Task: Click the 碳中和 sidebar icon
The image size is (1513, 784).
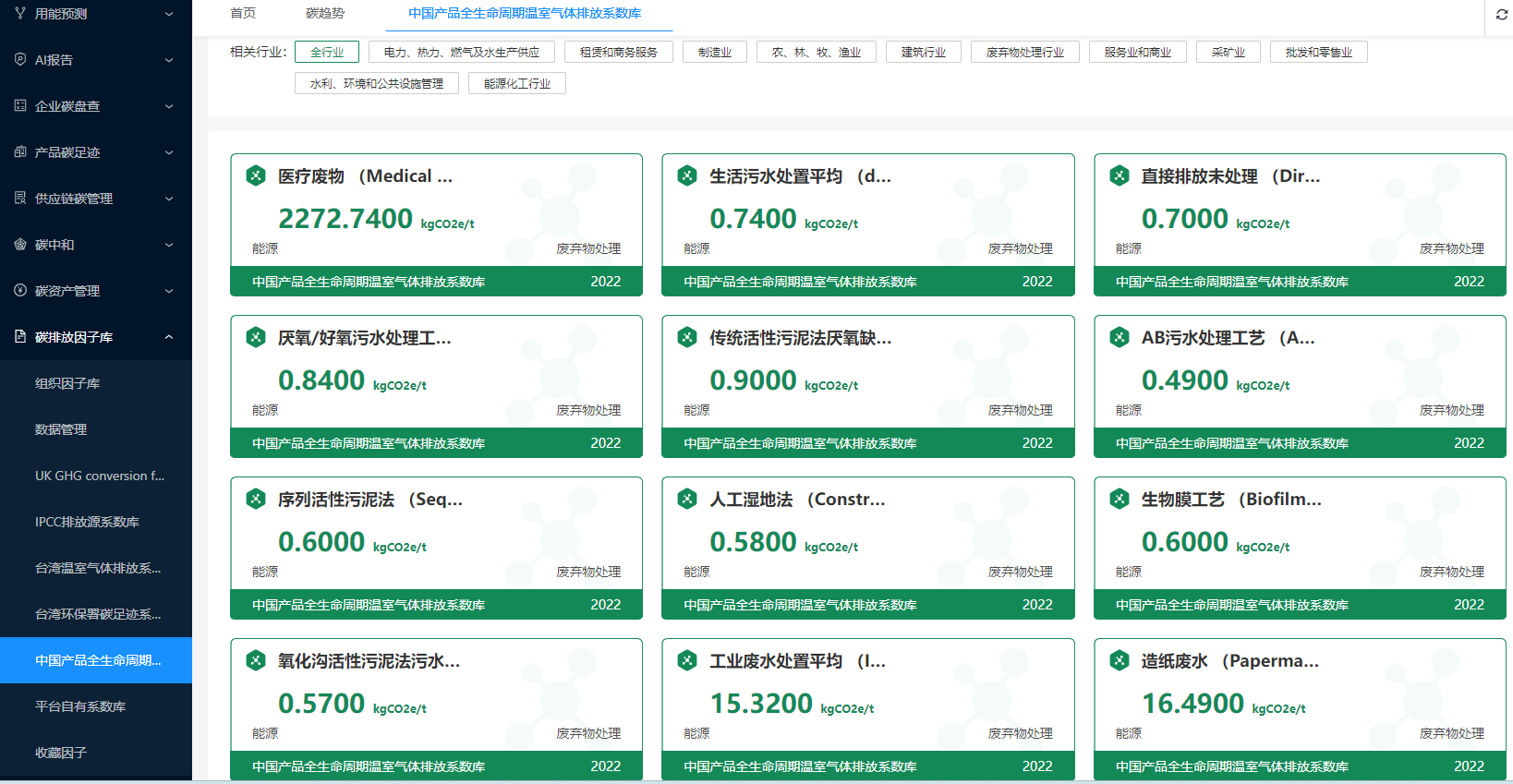Action: coord(20,245)
